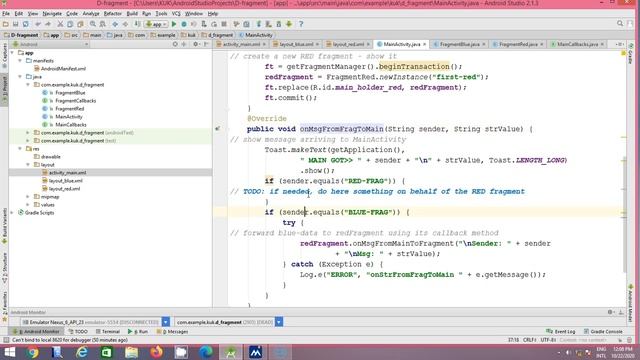Click project panel settings gear icon

tap(196, 44)
